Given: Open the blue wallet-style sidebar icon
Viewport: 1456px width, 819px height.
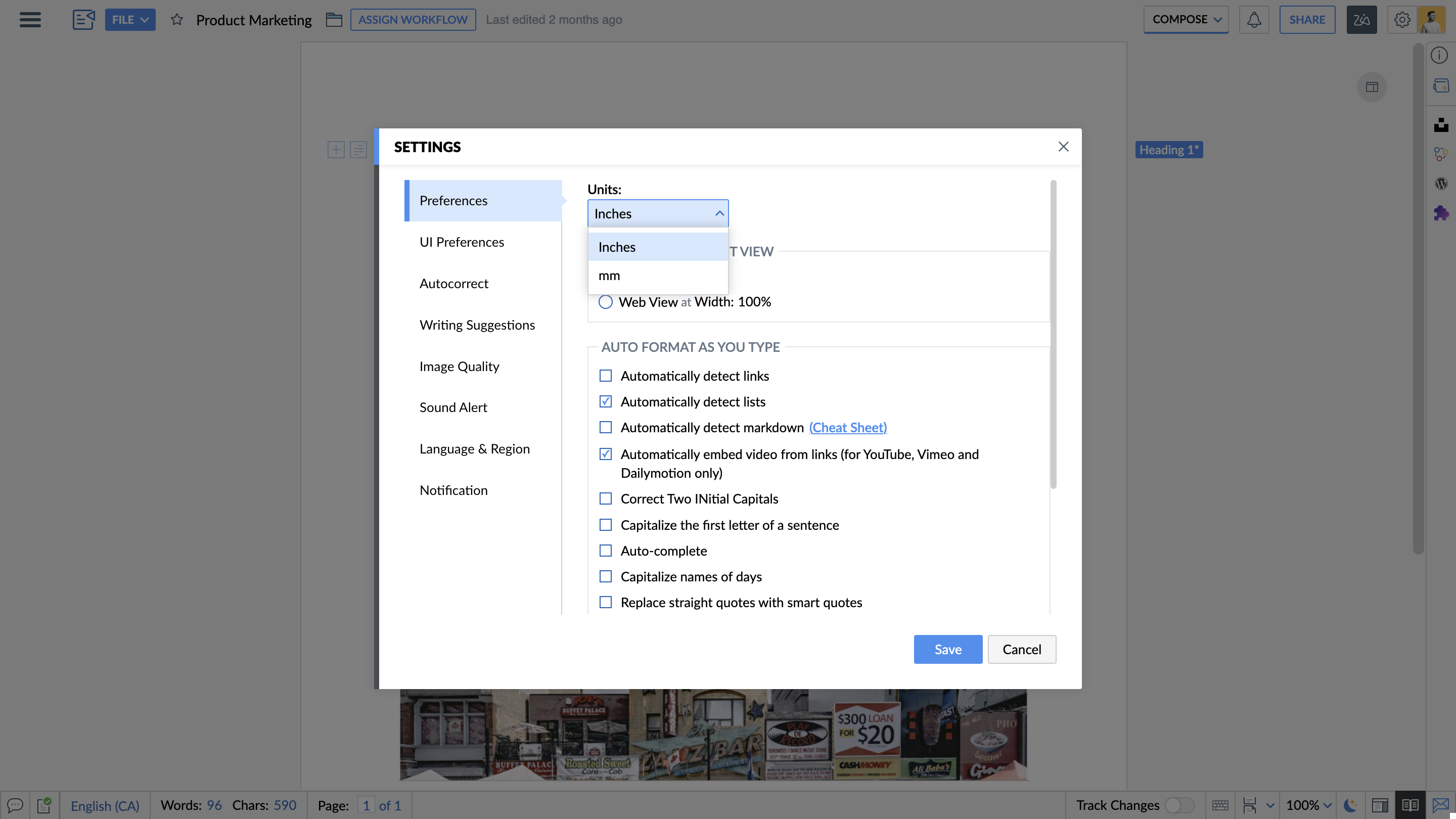Looking at the screenshot, I should pos(1441,86).
